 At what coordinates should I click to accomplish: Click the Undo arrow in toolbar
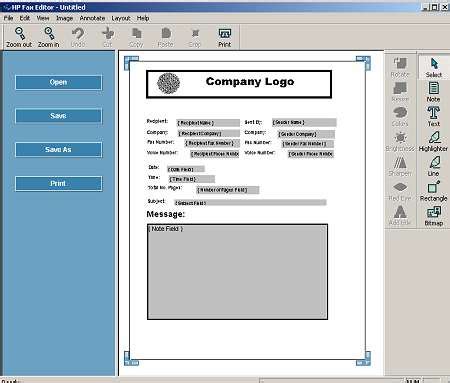click(78, 37)
